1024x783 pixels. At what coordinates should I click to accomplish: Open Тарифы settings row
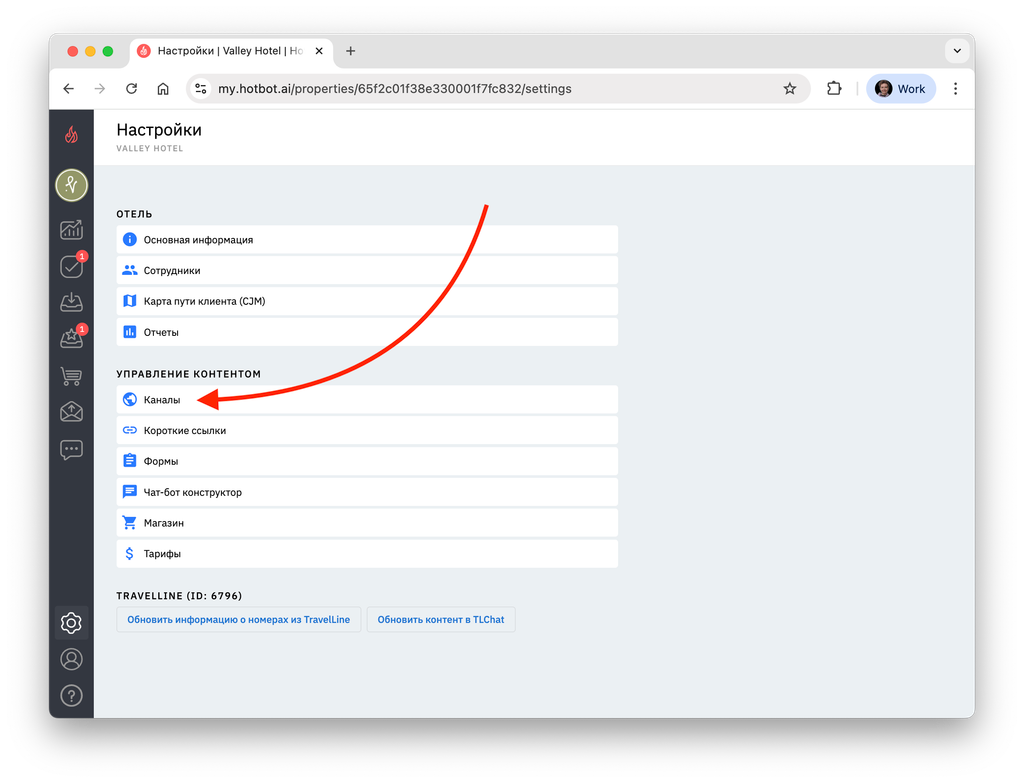pos(367,554)
